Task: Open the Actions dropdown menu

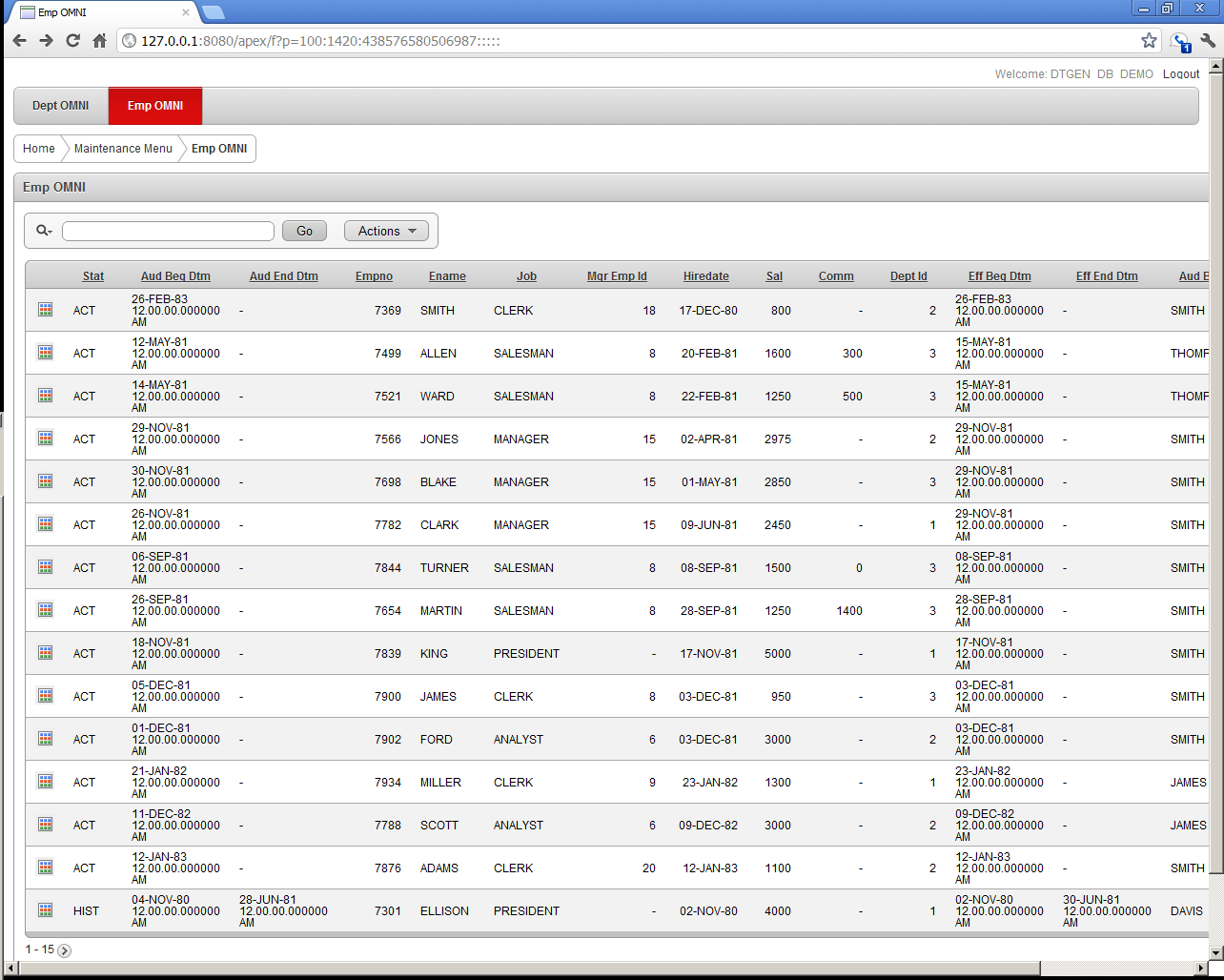Action: [385, 231]
